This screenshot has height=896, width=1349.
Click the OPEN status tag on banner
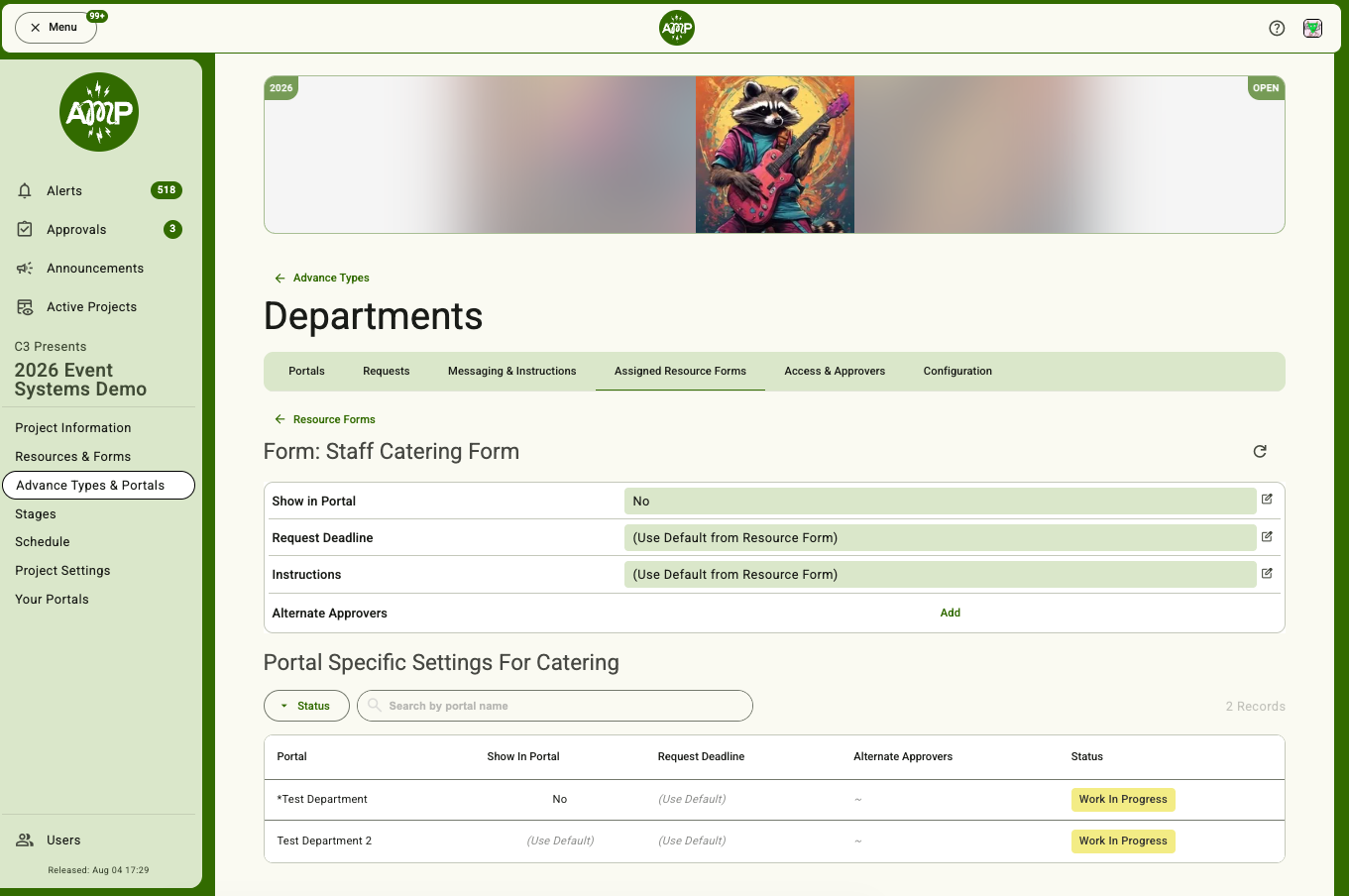click(1266, 88)
